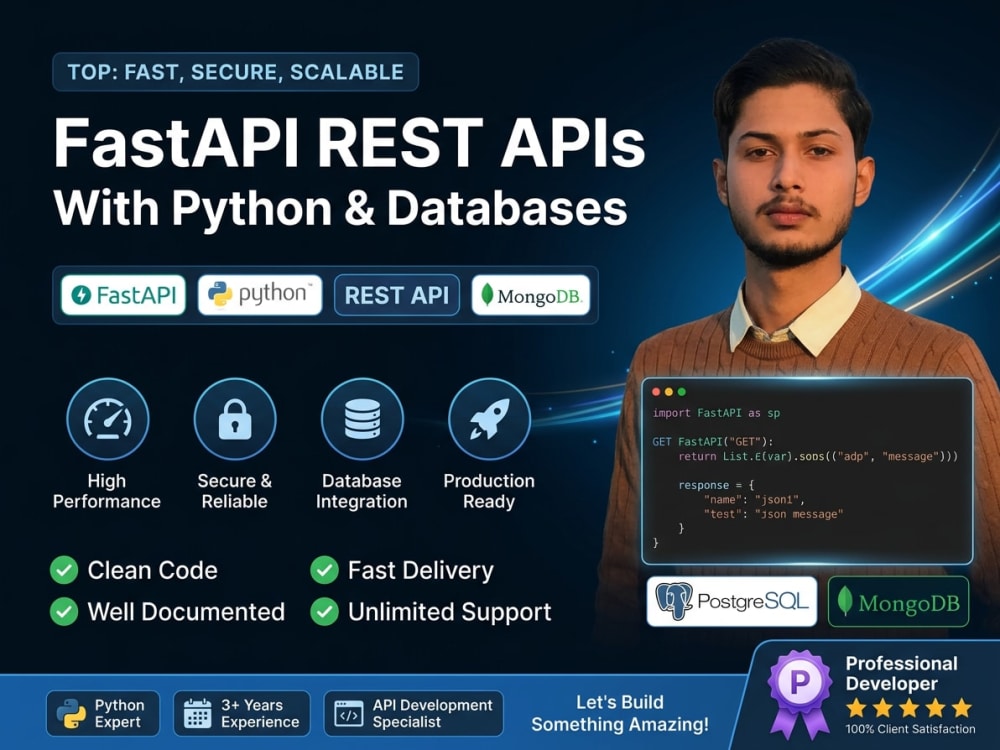Click the yellow dot in the code window
Screen dimensions: 1000x750
(x=668, y=392)
